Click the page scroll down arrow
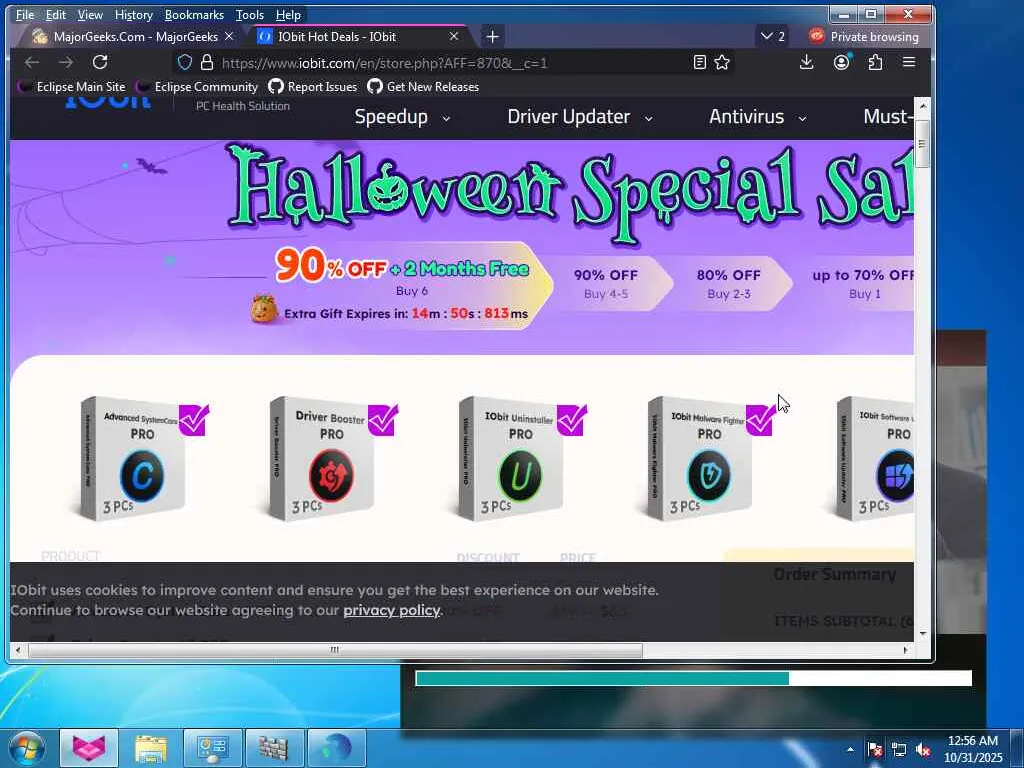Screen dimensions: 1024x768 (x=922, y=633)
